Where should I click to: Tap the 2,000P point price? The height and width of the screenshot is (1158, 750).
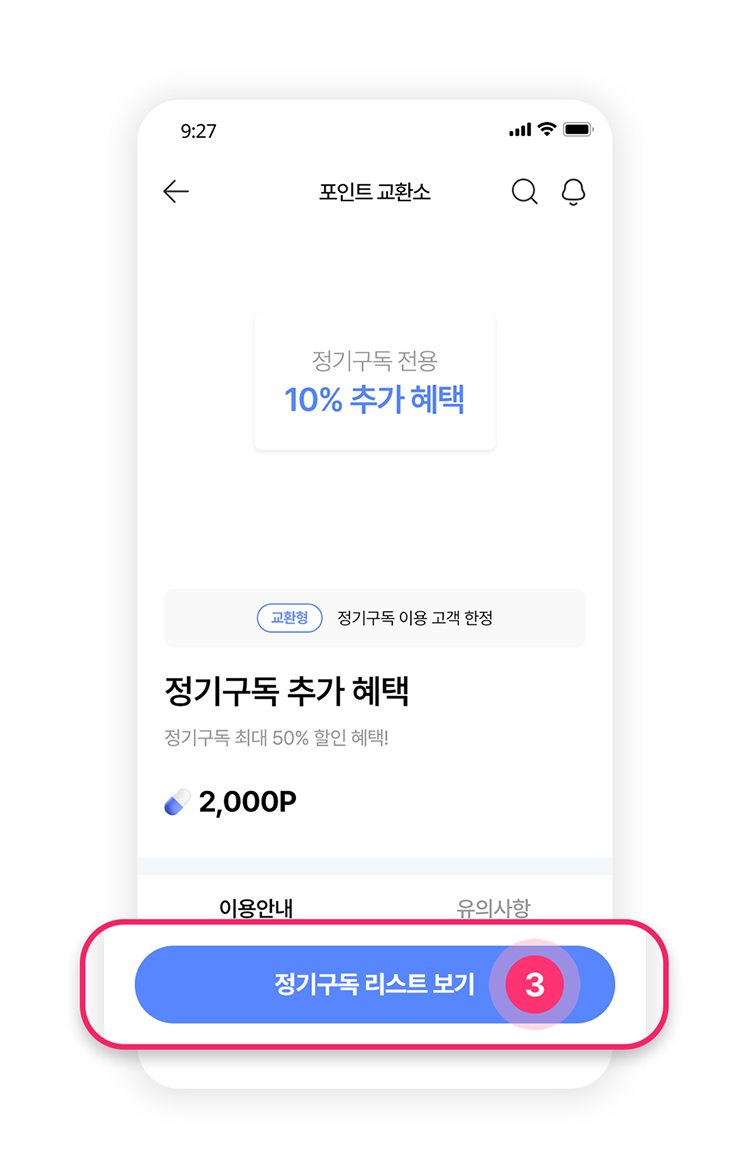coord(247,802)
